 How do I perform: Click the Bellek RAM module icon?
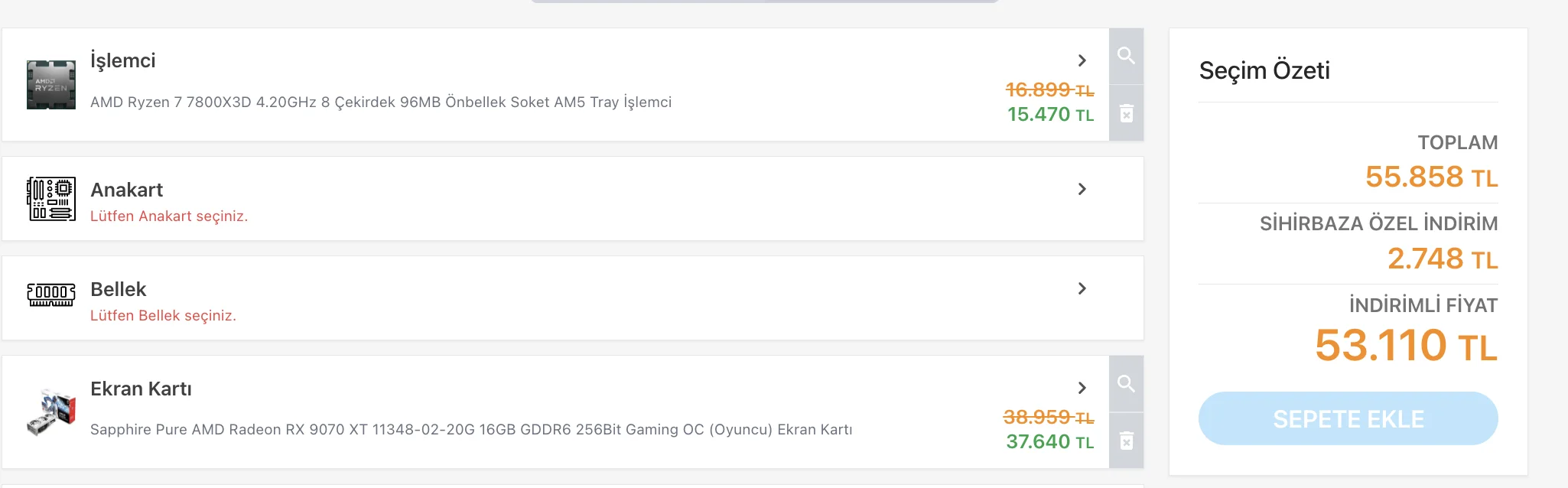[x=51, y=294]
